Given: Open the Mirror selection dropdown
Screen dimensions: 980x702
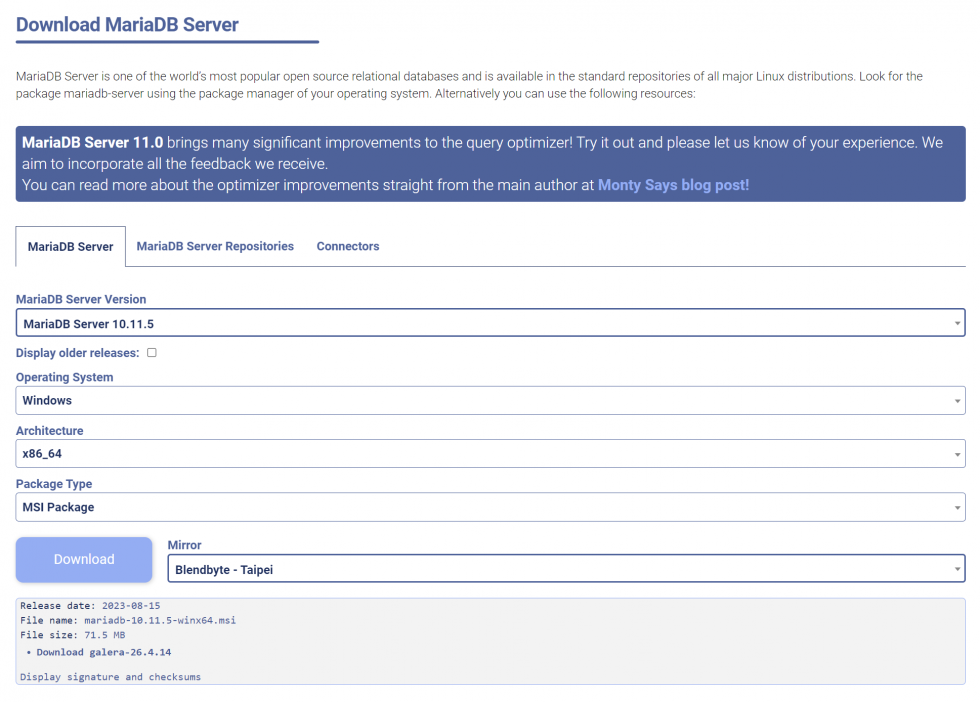Looking at the screenshot, I should (x=565, y=568).
